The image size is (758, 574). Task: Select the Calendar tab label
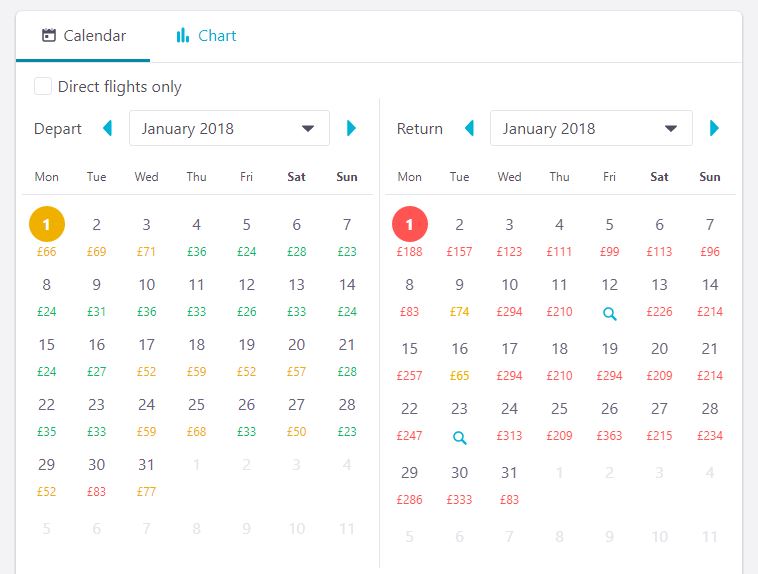94,36
